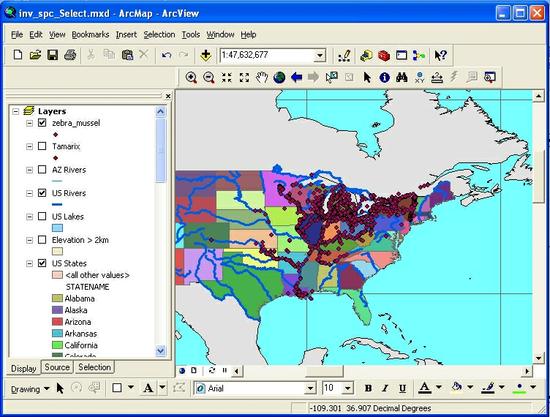Viewport: 550px width, 417px height.
Task: Open the Bookmarks menu
Action: click(x=90, y=35)
